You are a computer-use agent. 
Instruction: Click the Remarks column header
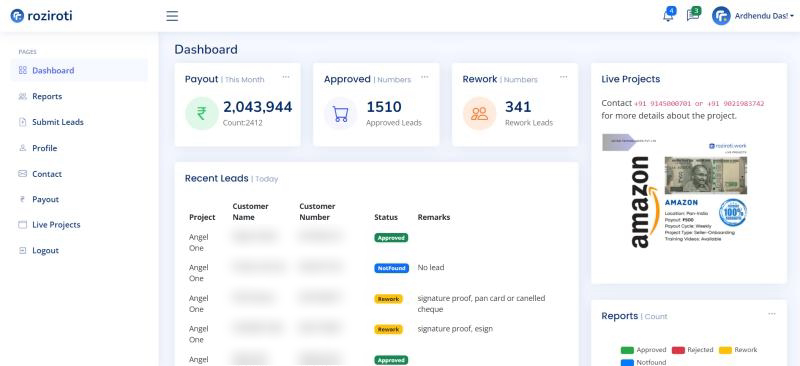(x=434, y=217)
